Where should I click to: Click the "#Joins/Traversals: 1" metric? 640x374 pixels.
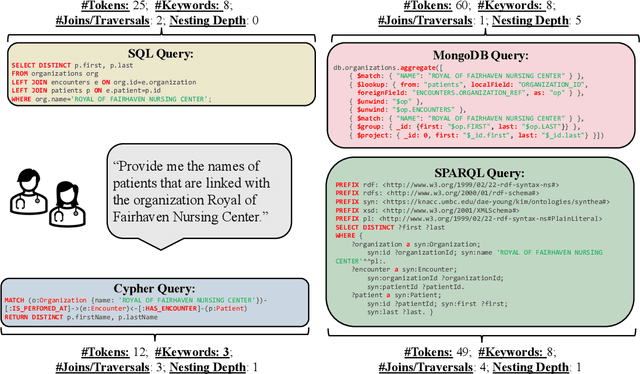point(431,20)
